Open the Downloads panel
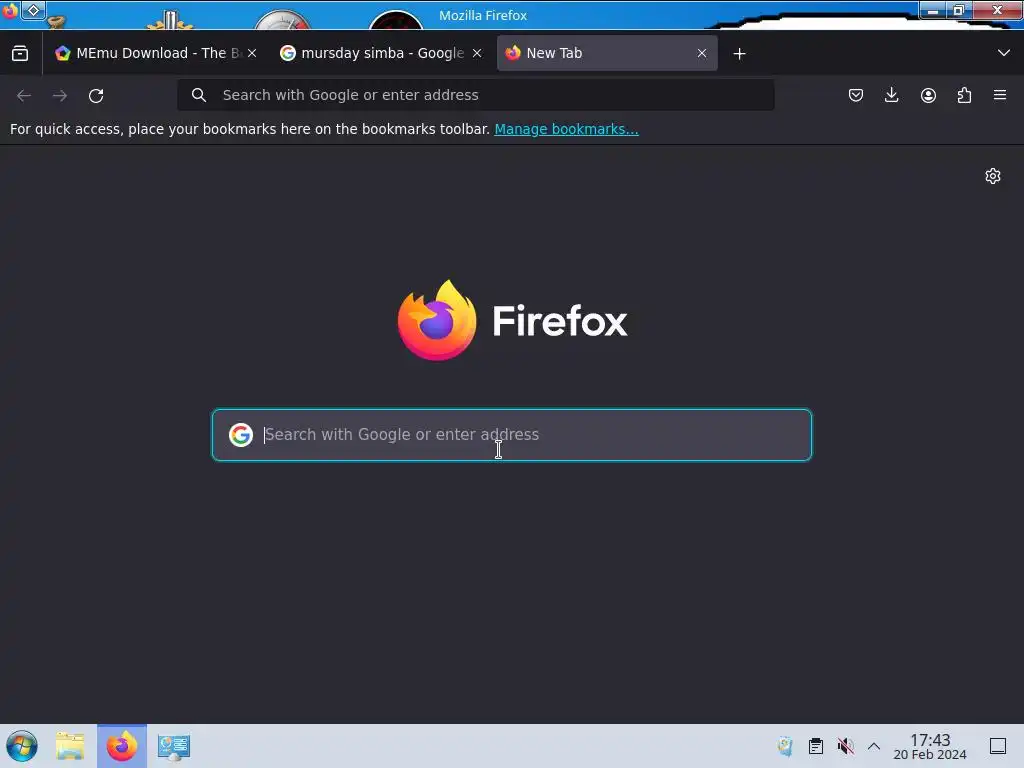 pos(891,95)
